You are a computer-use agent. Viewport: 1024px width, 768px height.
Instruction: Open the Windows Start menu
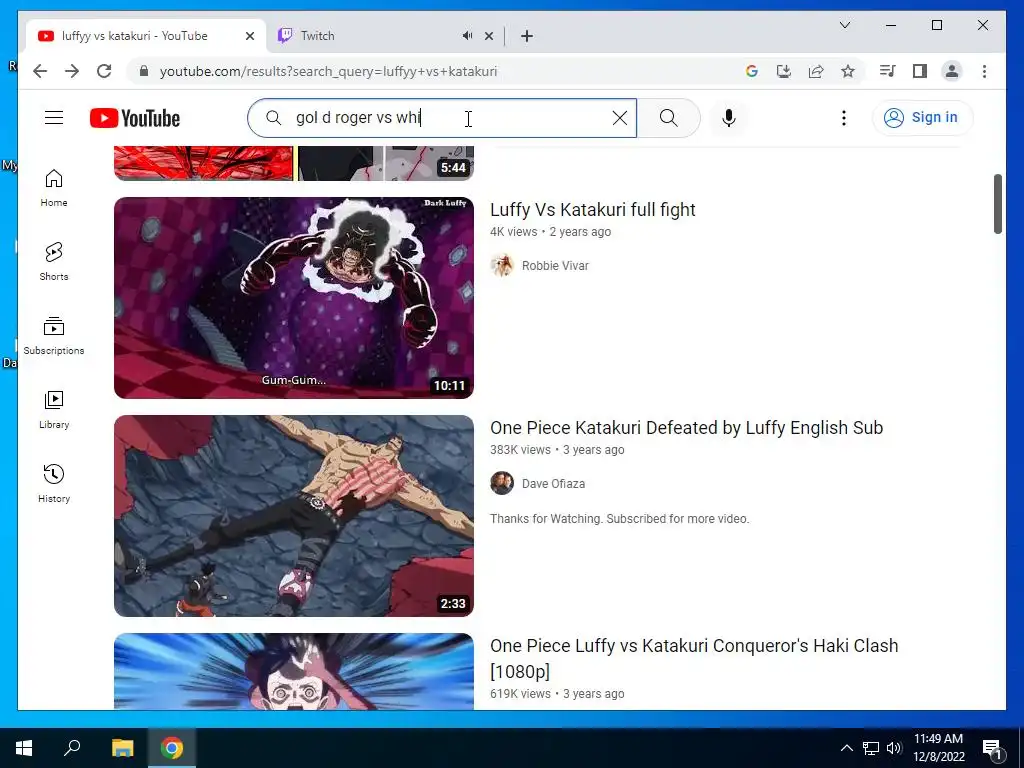[x=24, y=748]
